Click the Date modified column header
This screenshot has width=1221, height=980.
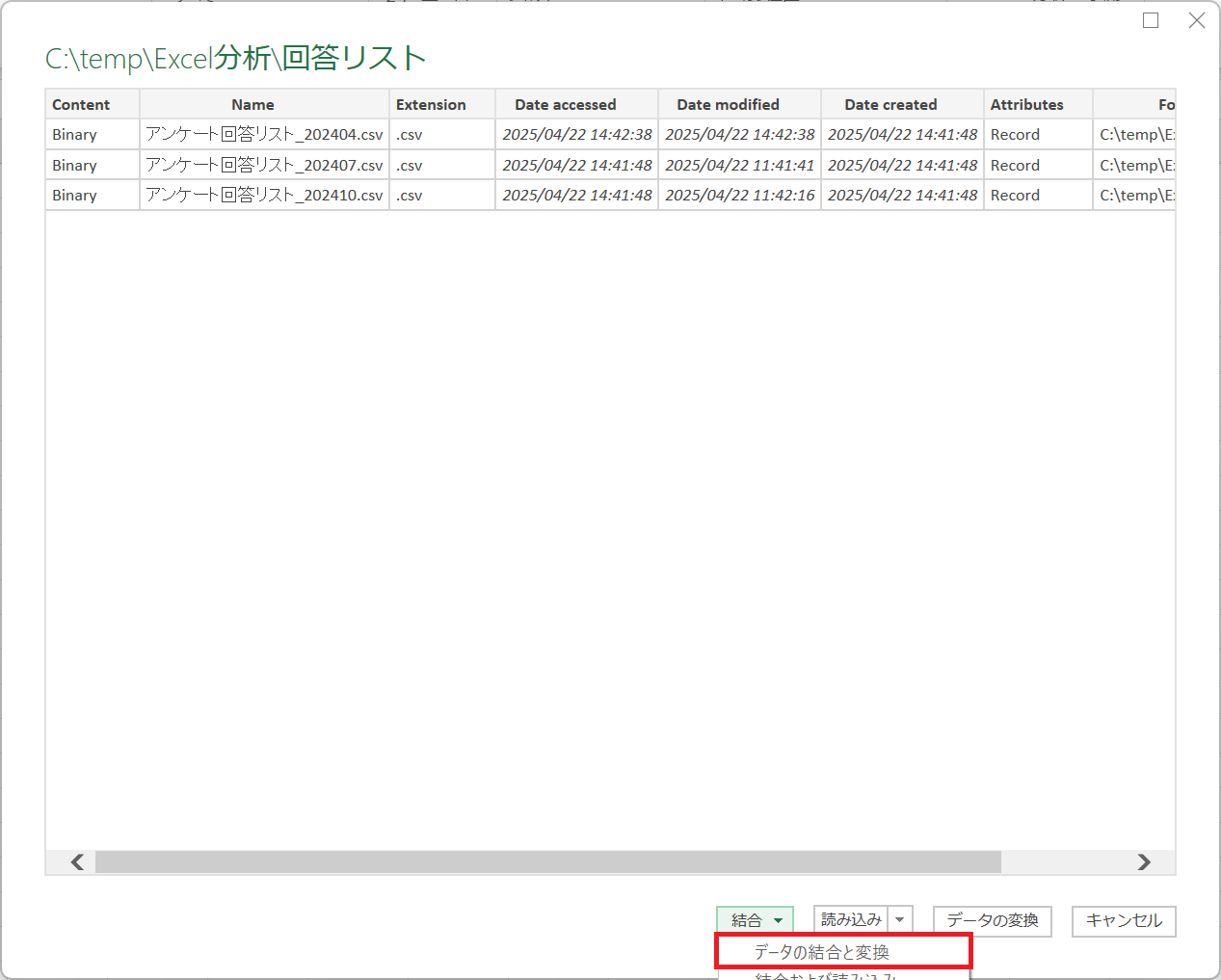click(728, 104)
